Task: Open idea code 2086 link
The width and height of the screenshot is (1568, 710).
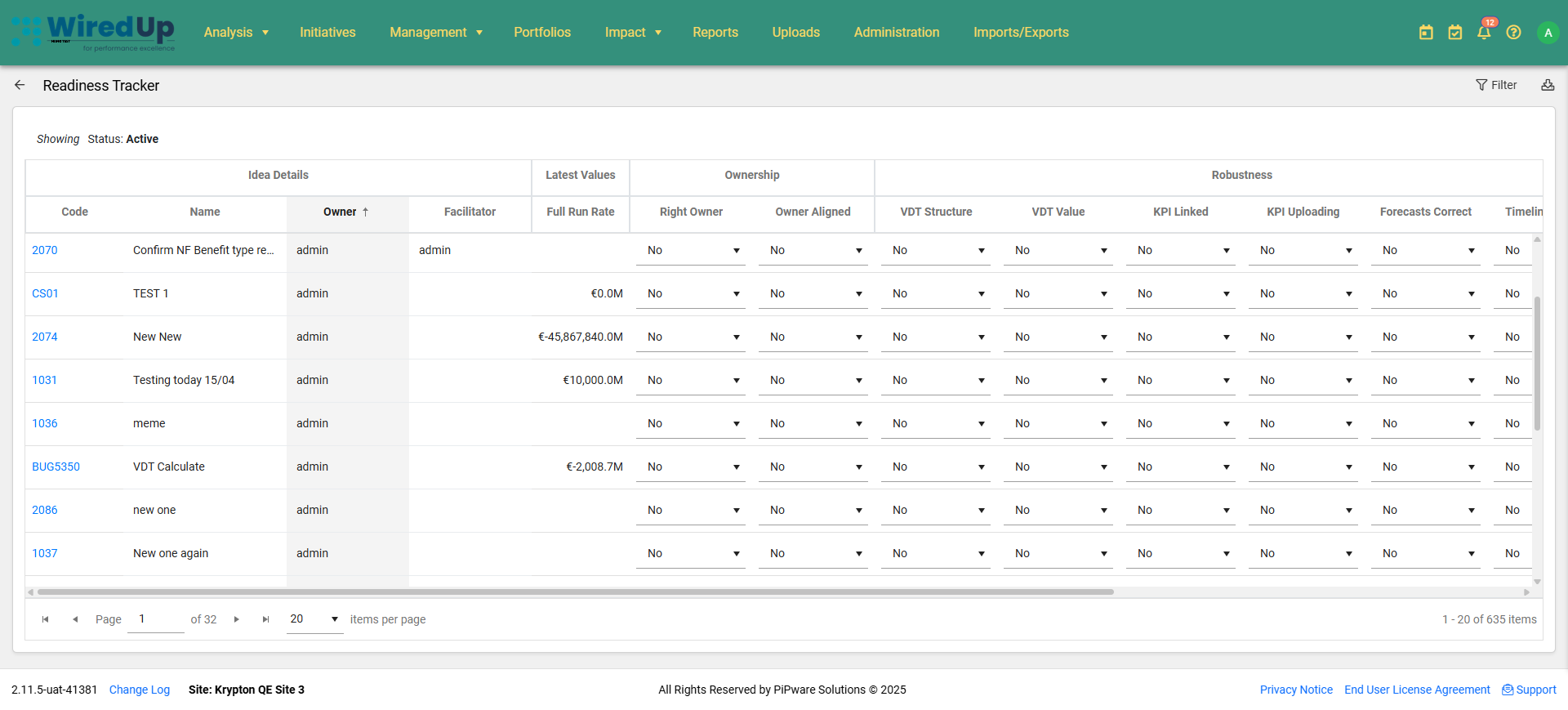Action: [45, 510]
